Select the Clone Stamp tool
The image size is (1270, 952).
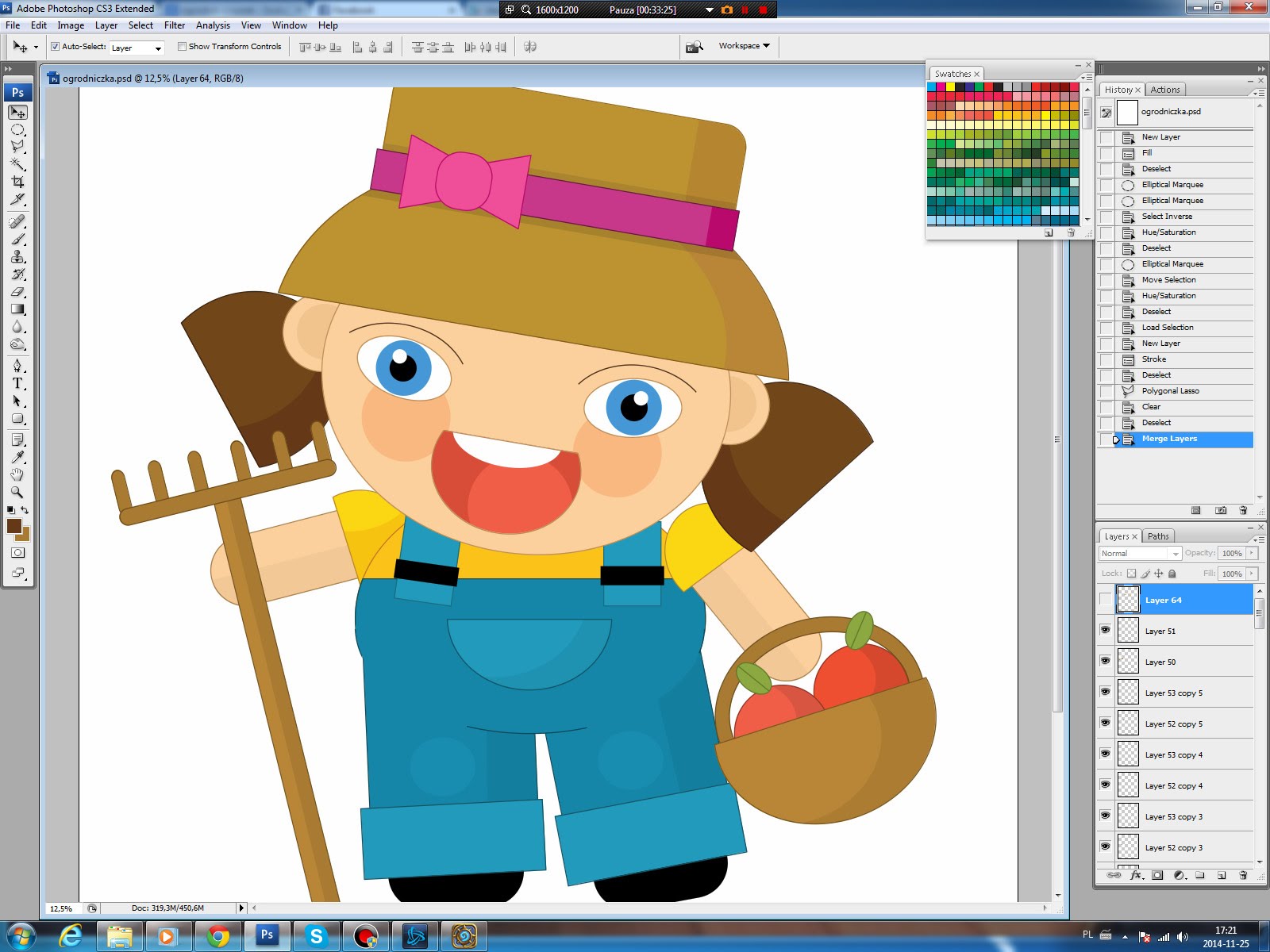tap(17, 257)
